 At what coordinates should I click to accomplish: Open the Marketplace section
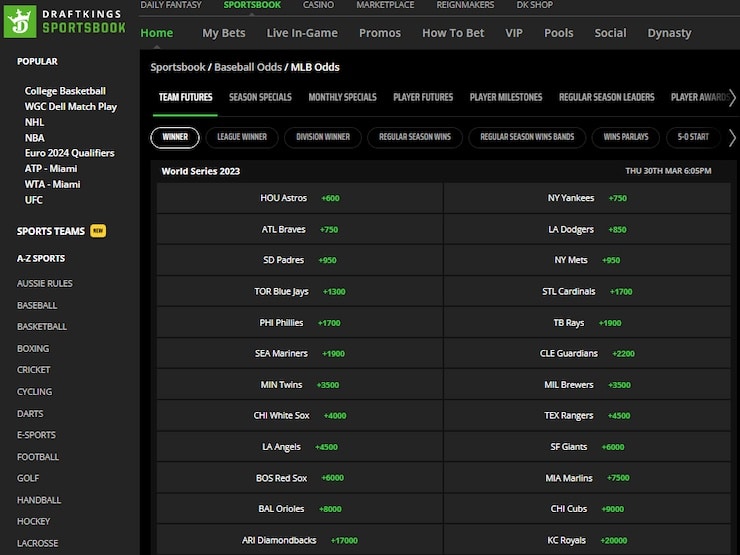point(385,5)
